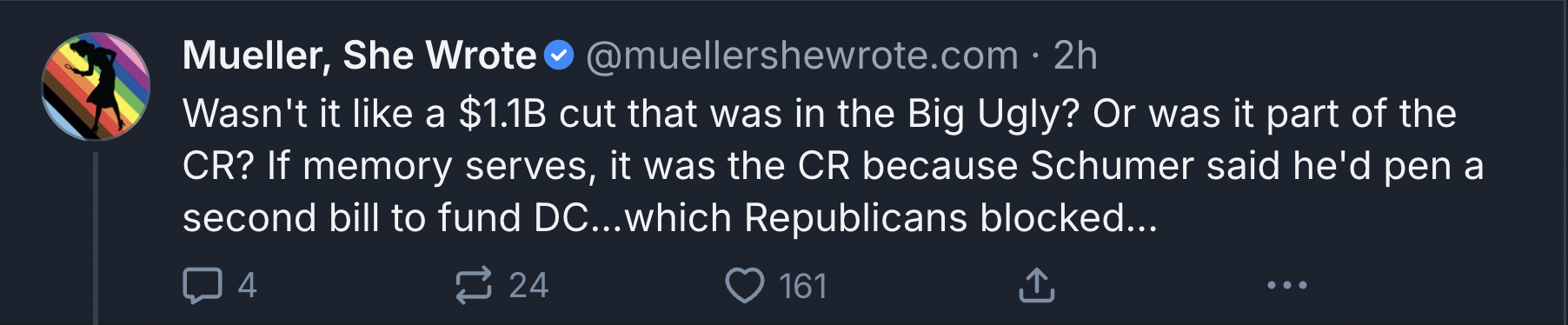Open Mueller, She Wrote display name
This screenshot has width=1568, height=325.
[360, 56]
